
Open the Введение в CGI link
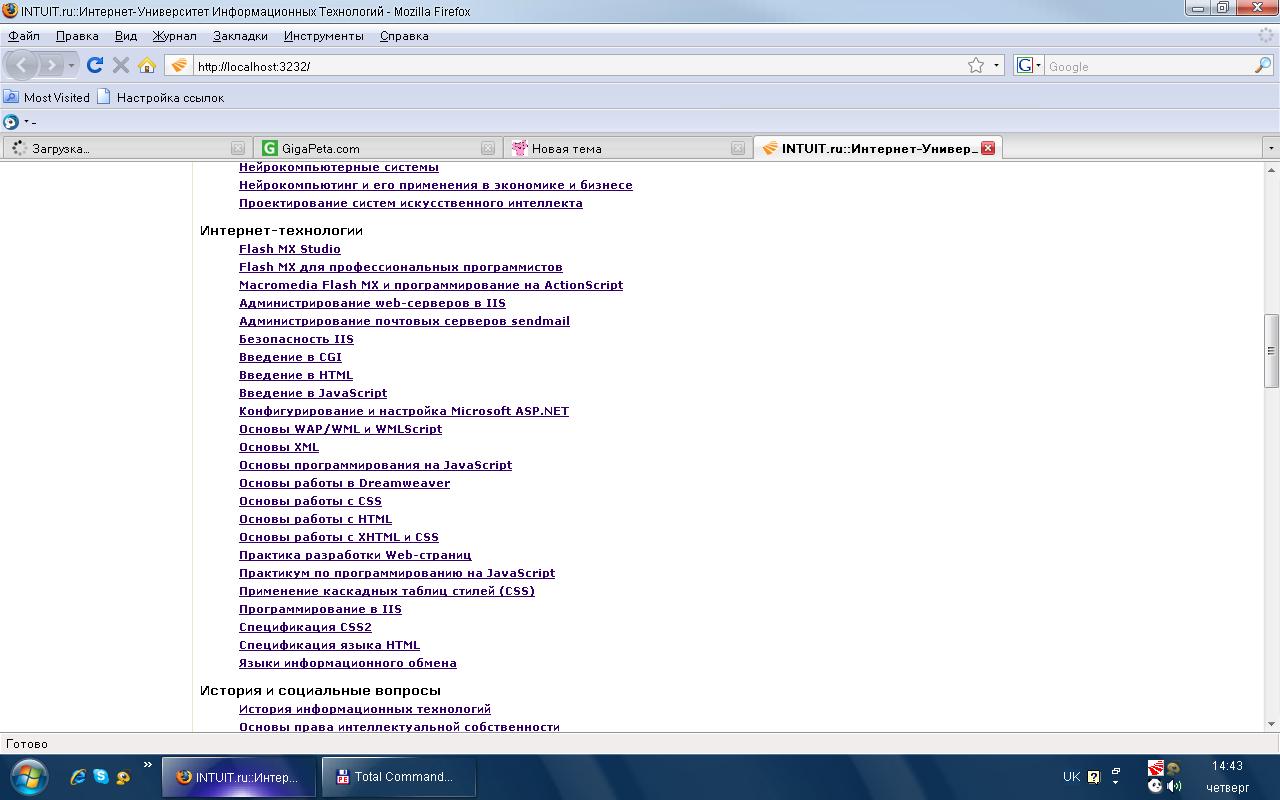(290, 357)
